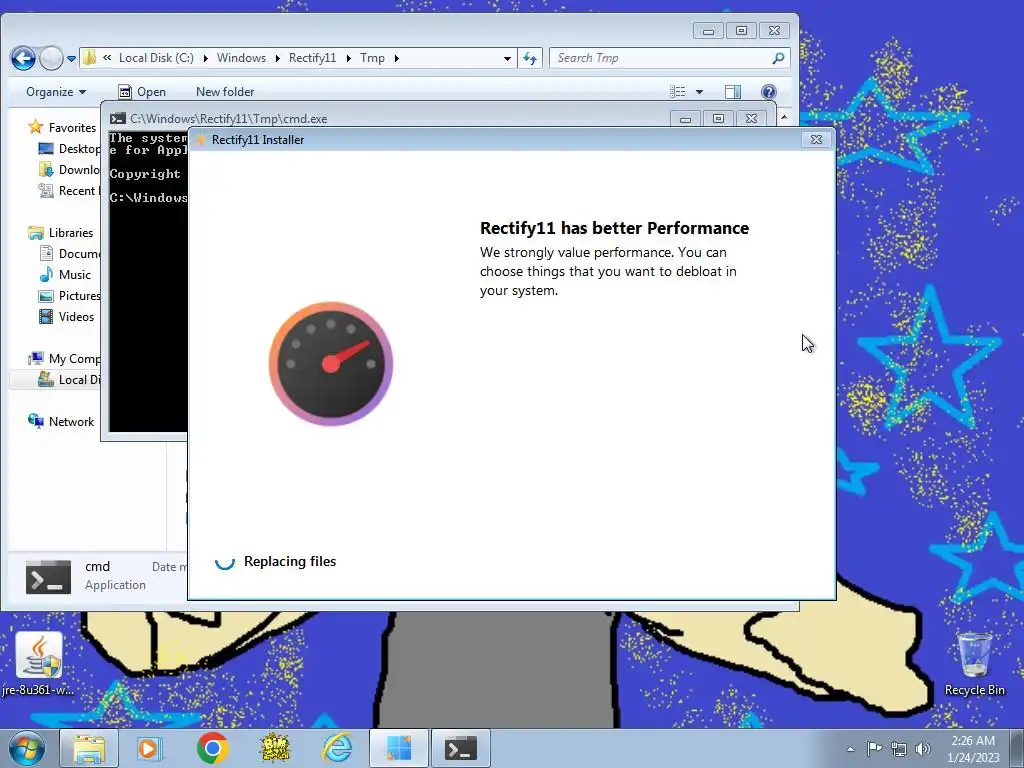The height and width of the screenshot is (768, 1024).
Task: Click the yellow game icon in taskbar
Action: [x=275, y=748]
